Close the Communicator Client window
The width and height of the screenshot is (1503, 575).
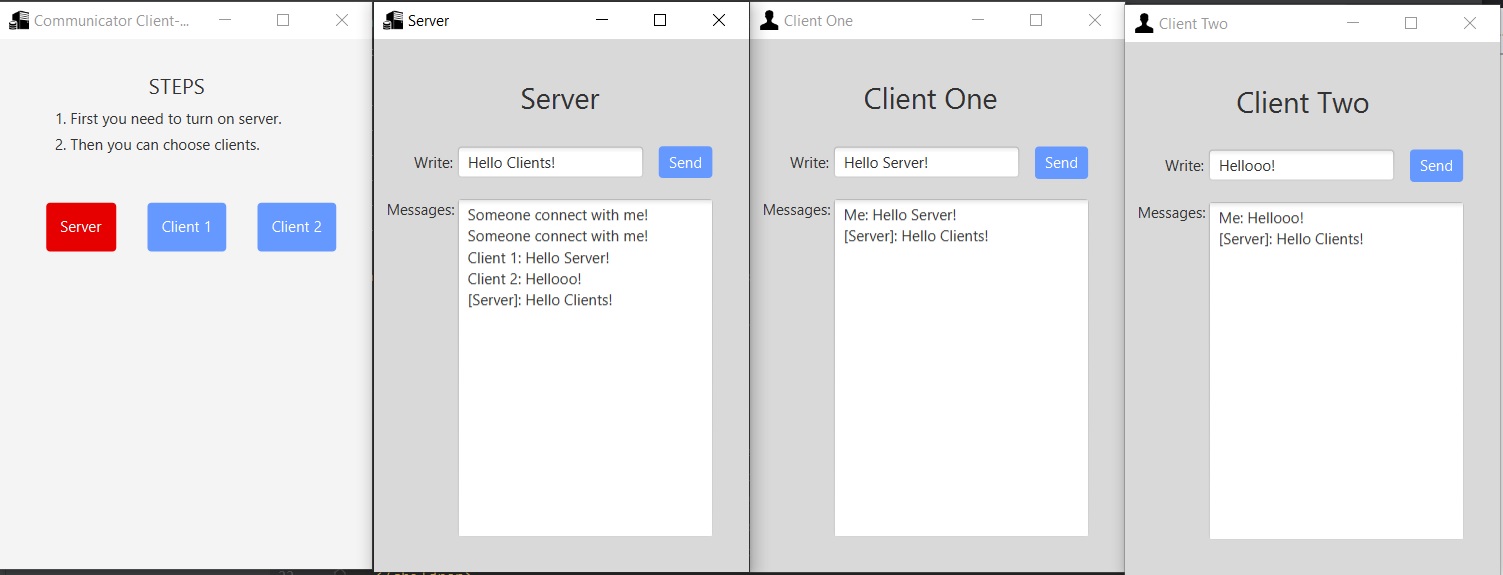tap(342, 20)
